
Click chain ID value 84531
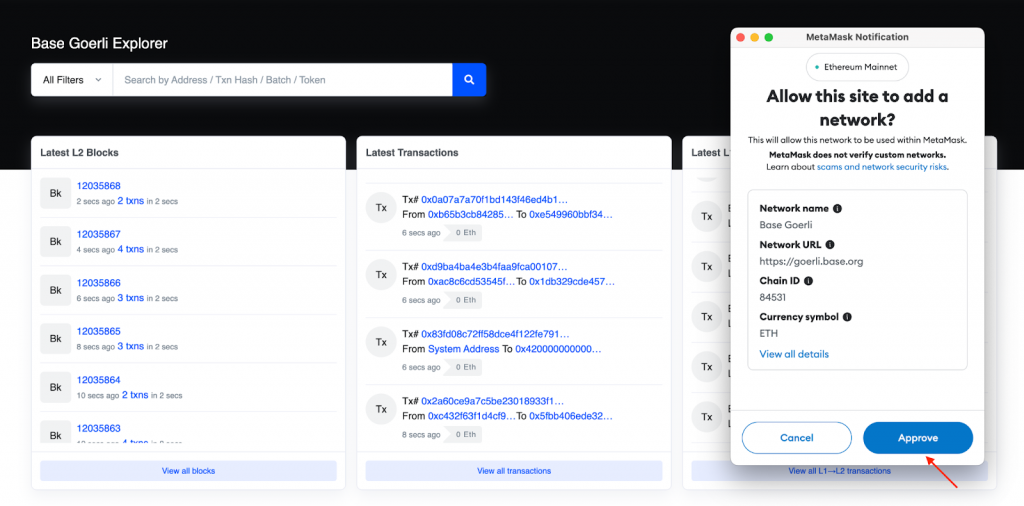coord(773,297)
